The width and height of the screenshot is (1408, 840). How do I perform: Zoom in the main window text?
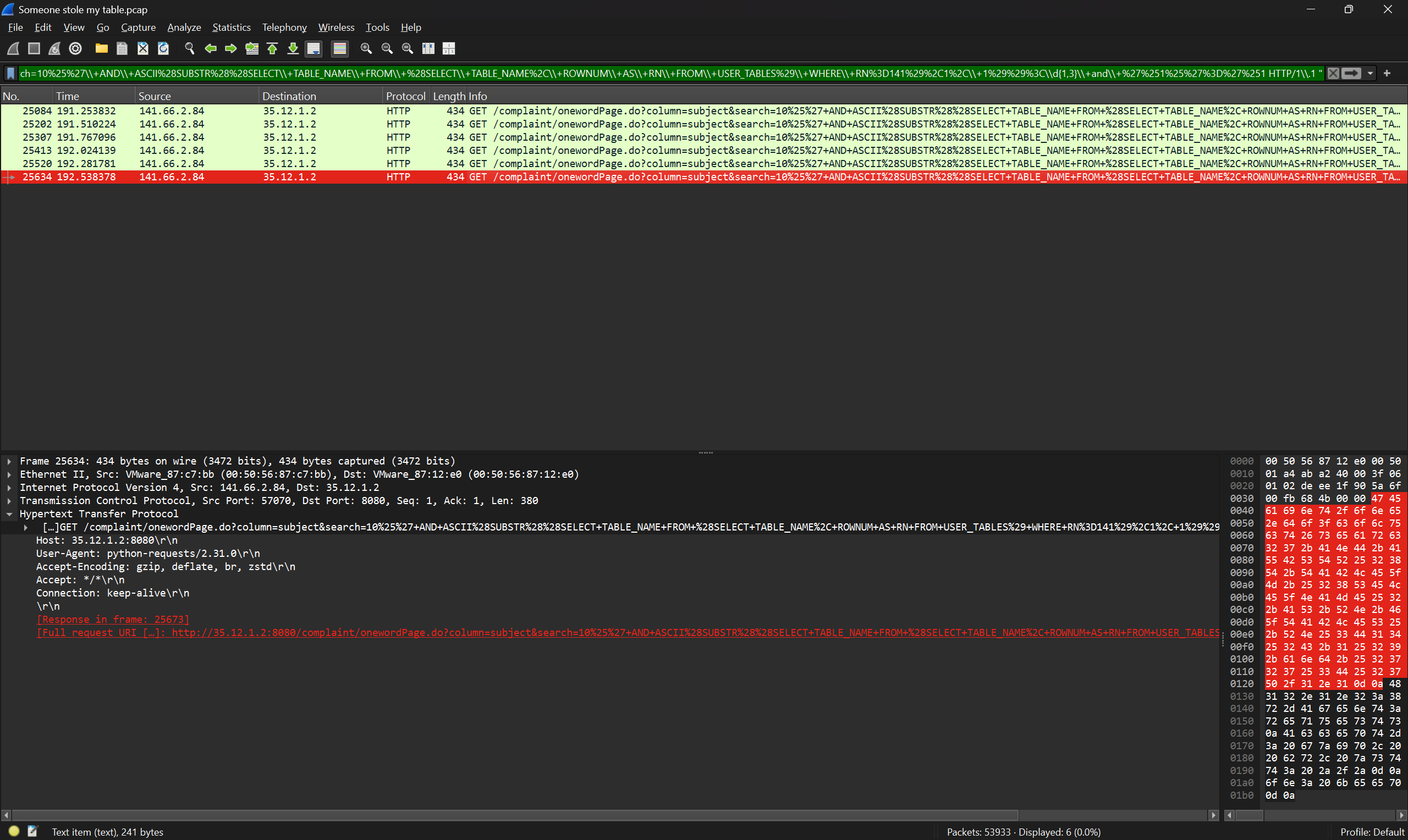pyautogui.click(x=366, y=49)
